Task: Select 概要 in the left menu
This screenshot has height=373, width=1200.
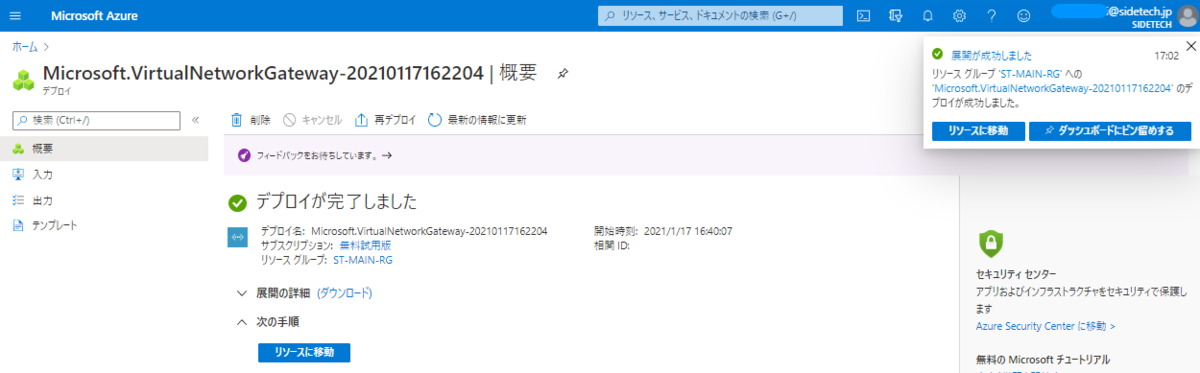Action: coord(104,148)
